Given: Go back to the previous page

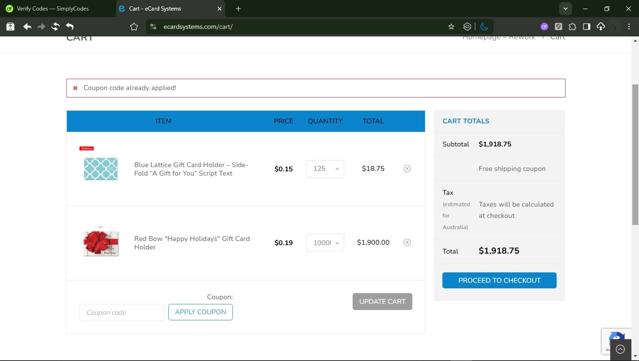Looking at the screenshot, I should pos(27,26).
